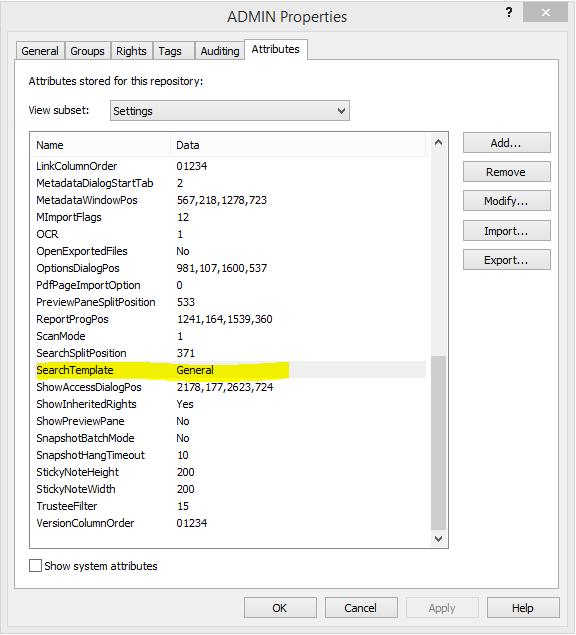Click the vertical scrollbar thumb

pos(438,443)
